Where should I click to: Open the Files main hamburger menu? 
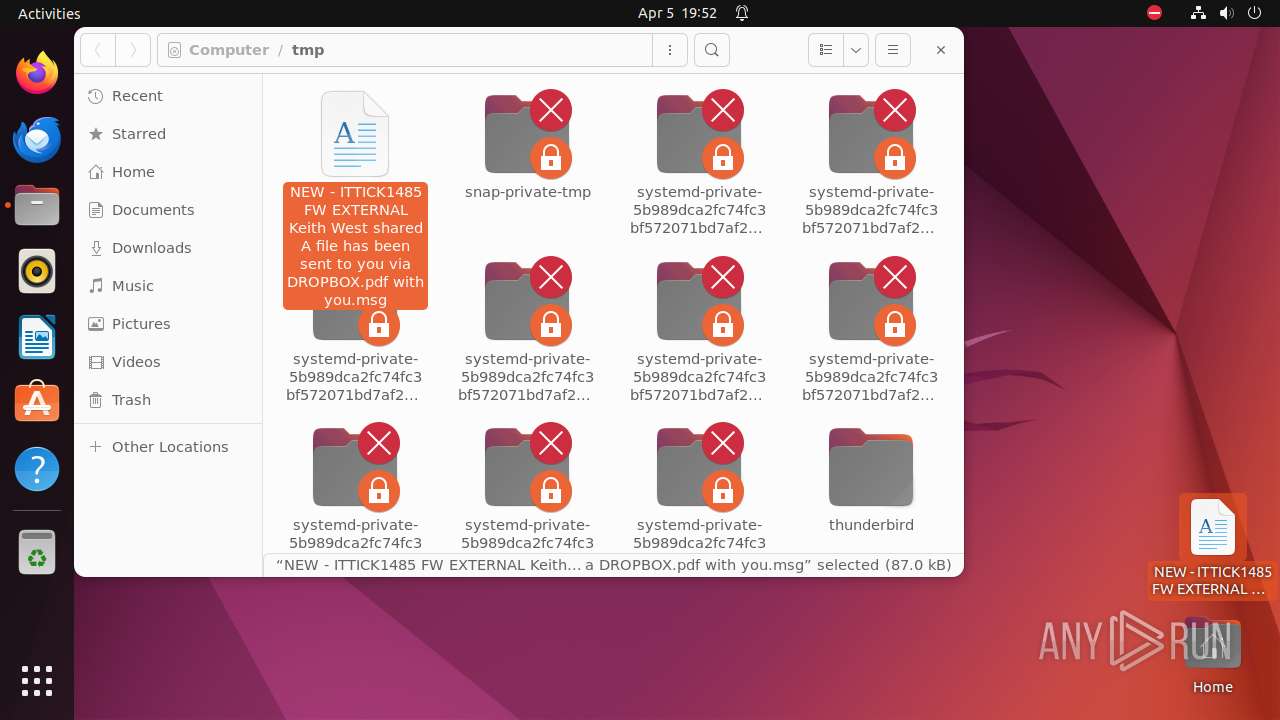click(893, 50)
